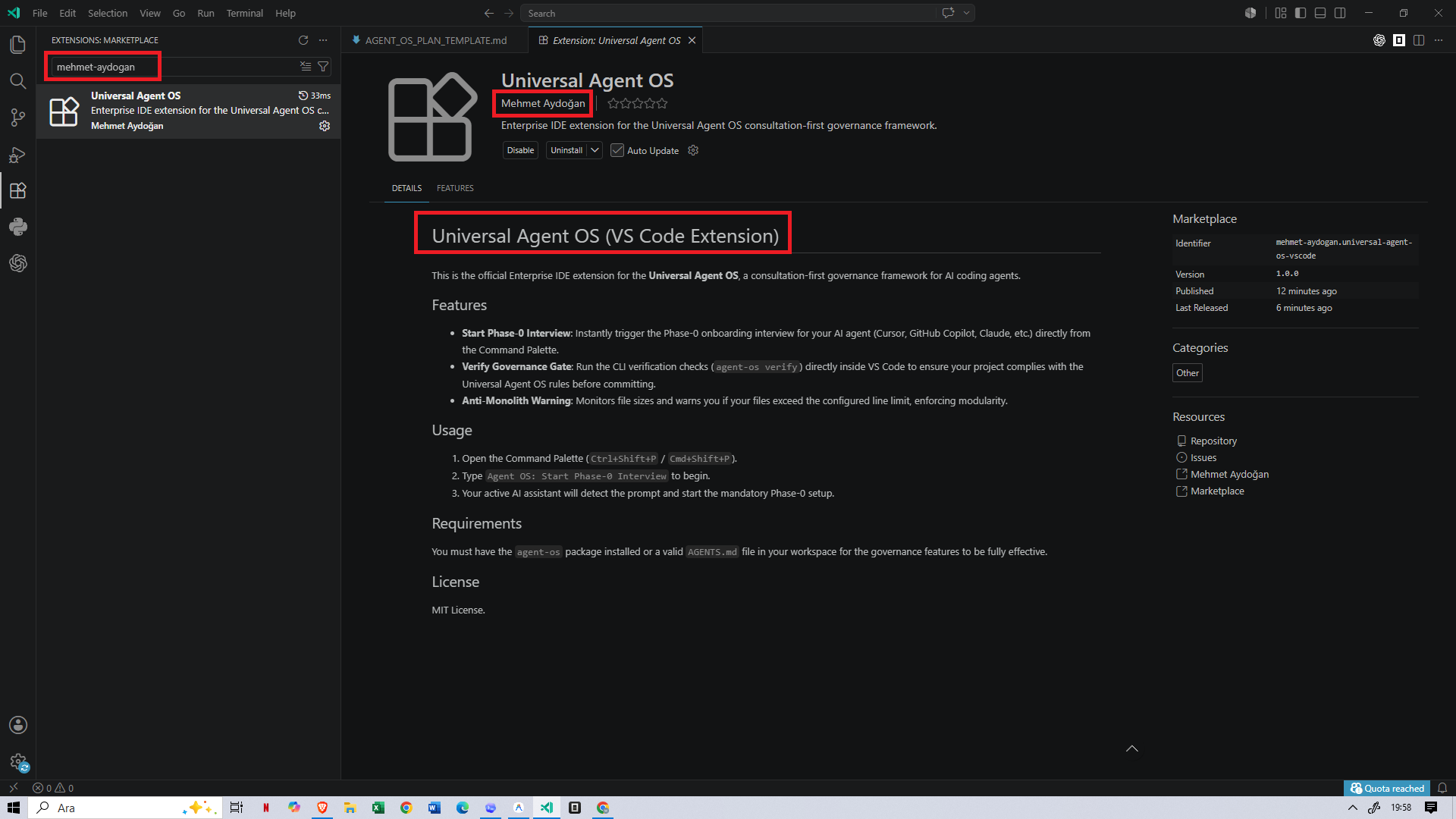The image size is (1456, 819).
Task: Open the Explorer view in activity bar
Action: point(18,45)
